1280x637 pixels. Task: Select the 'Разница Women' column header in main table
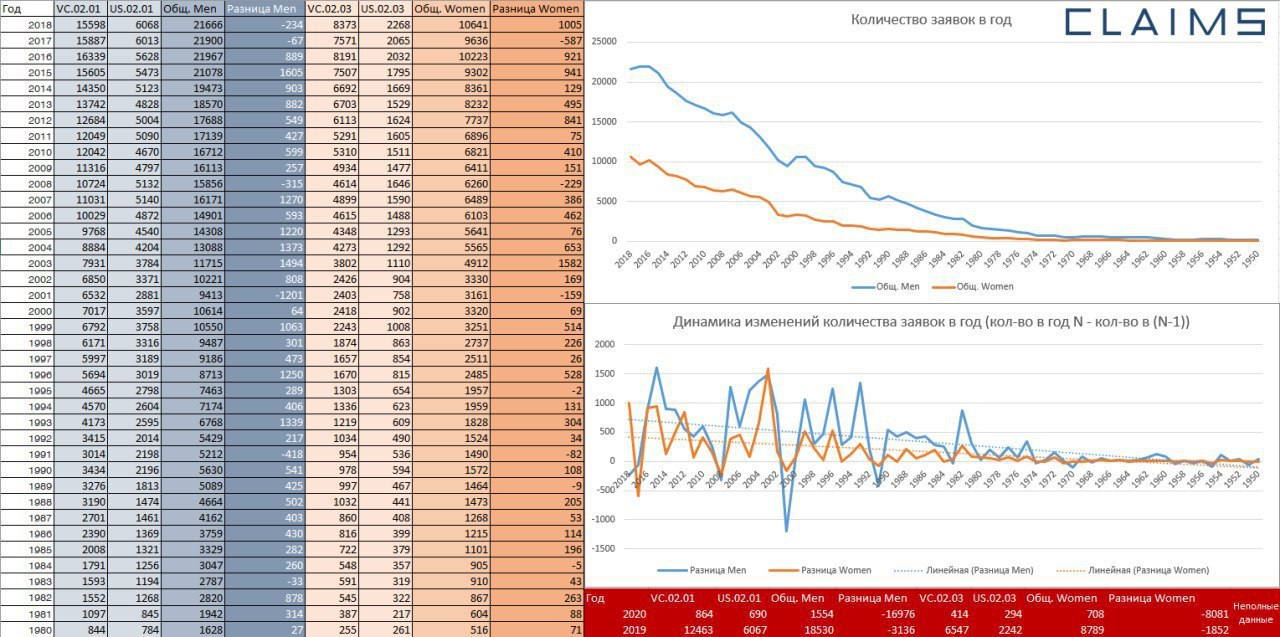tap(538, 8)
